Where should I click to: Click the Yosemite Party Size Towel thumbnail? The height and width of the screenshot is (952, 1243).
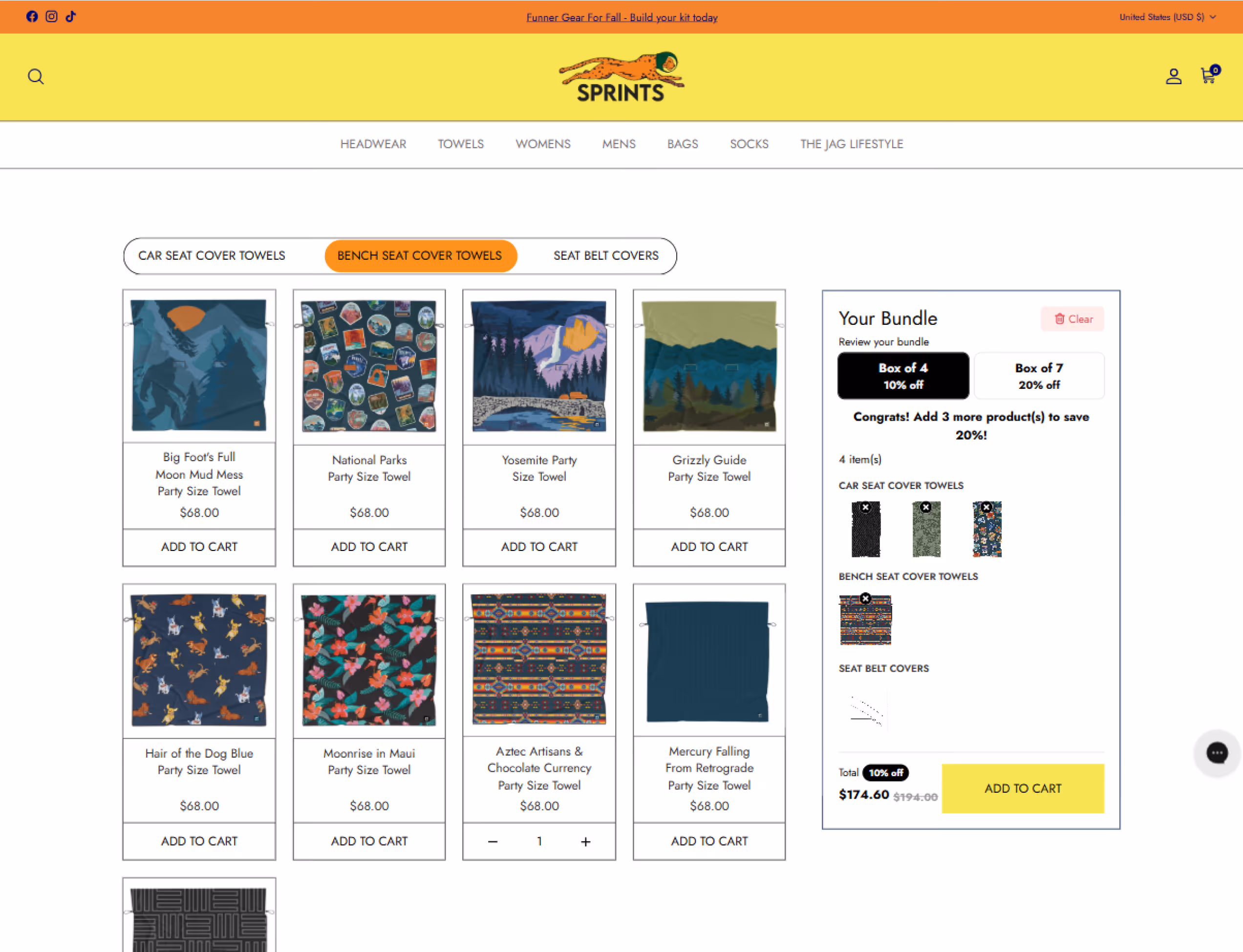tap(538, 365)
